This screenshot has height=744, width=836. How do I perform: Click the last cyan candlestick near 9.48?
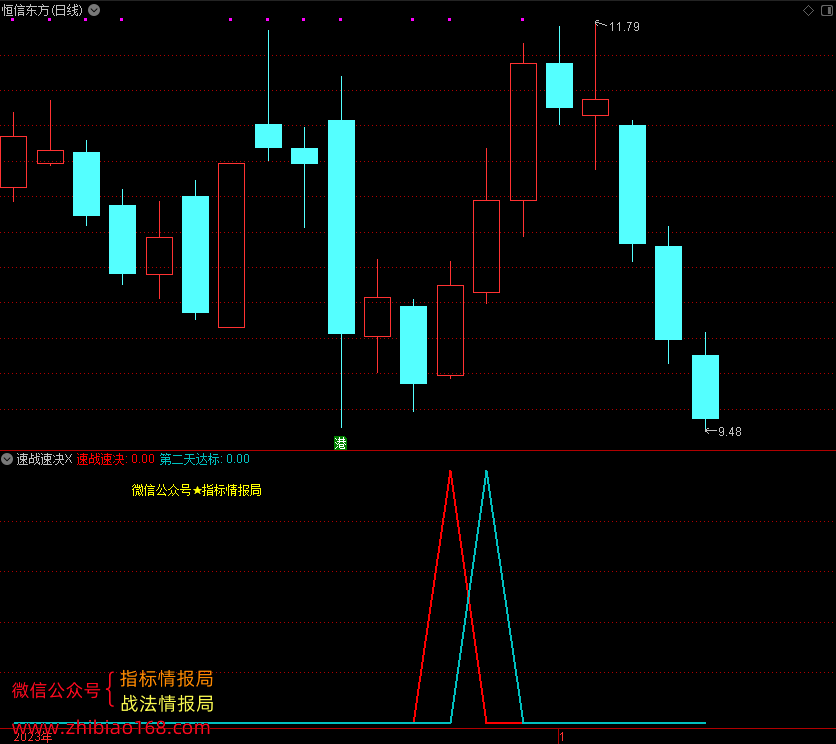coord(705,387)
